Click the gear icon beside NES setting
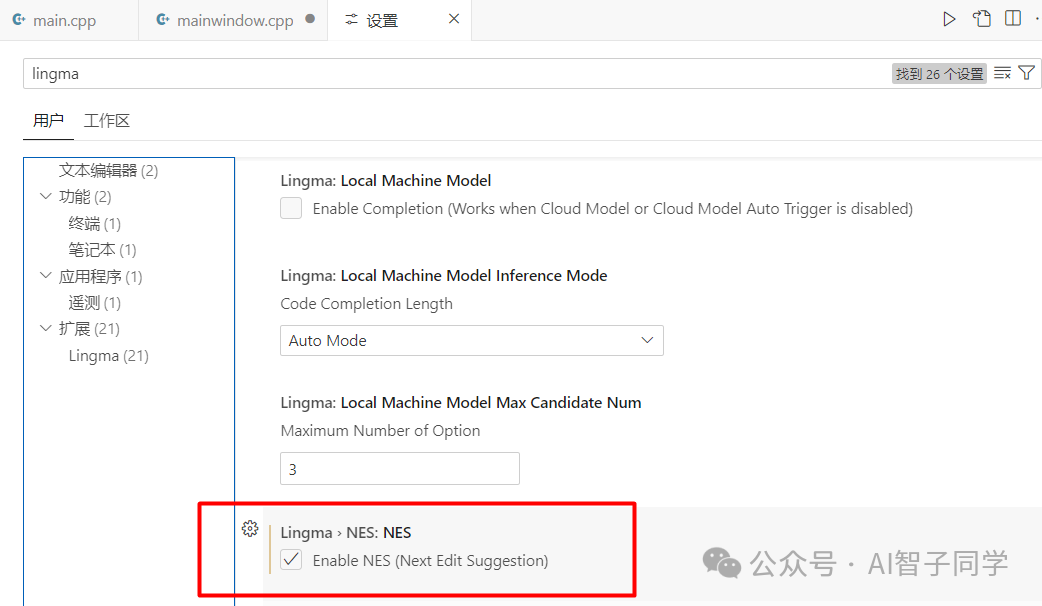The height and width of the screenshot is (606, 1042). [250, 529]
